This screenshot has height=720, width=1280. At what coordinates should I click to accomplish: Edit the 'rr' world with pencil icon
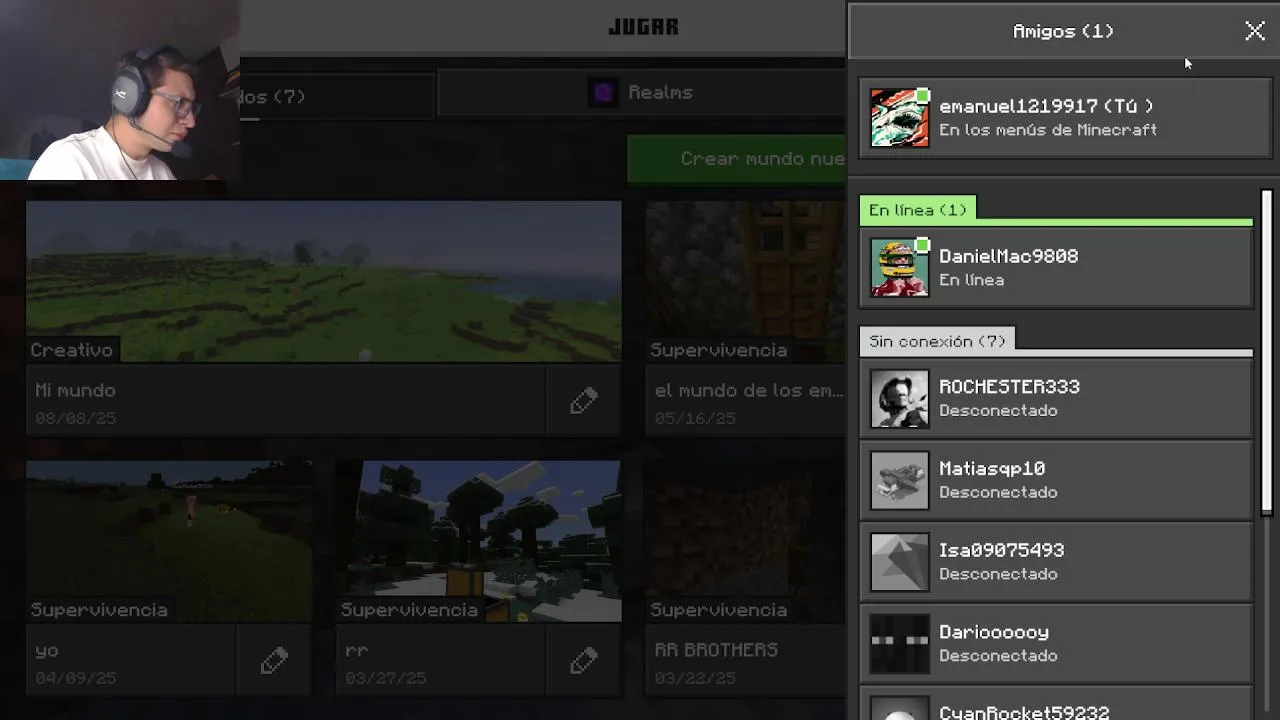pos(584,662)
